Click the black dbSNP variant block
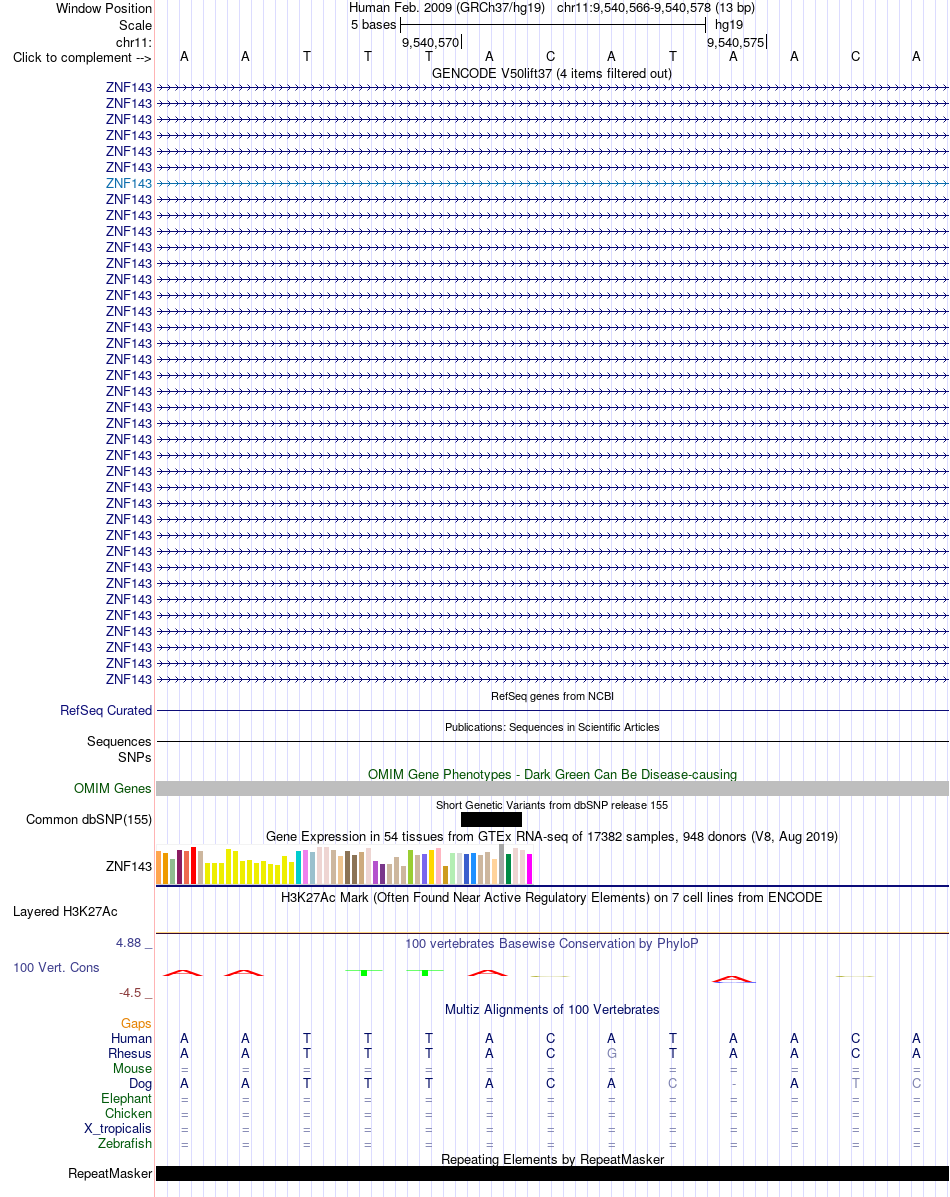950x1197 pixels. (x=491, y=820)
